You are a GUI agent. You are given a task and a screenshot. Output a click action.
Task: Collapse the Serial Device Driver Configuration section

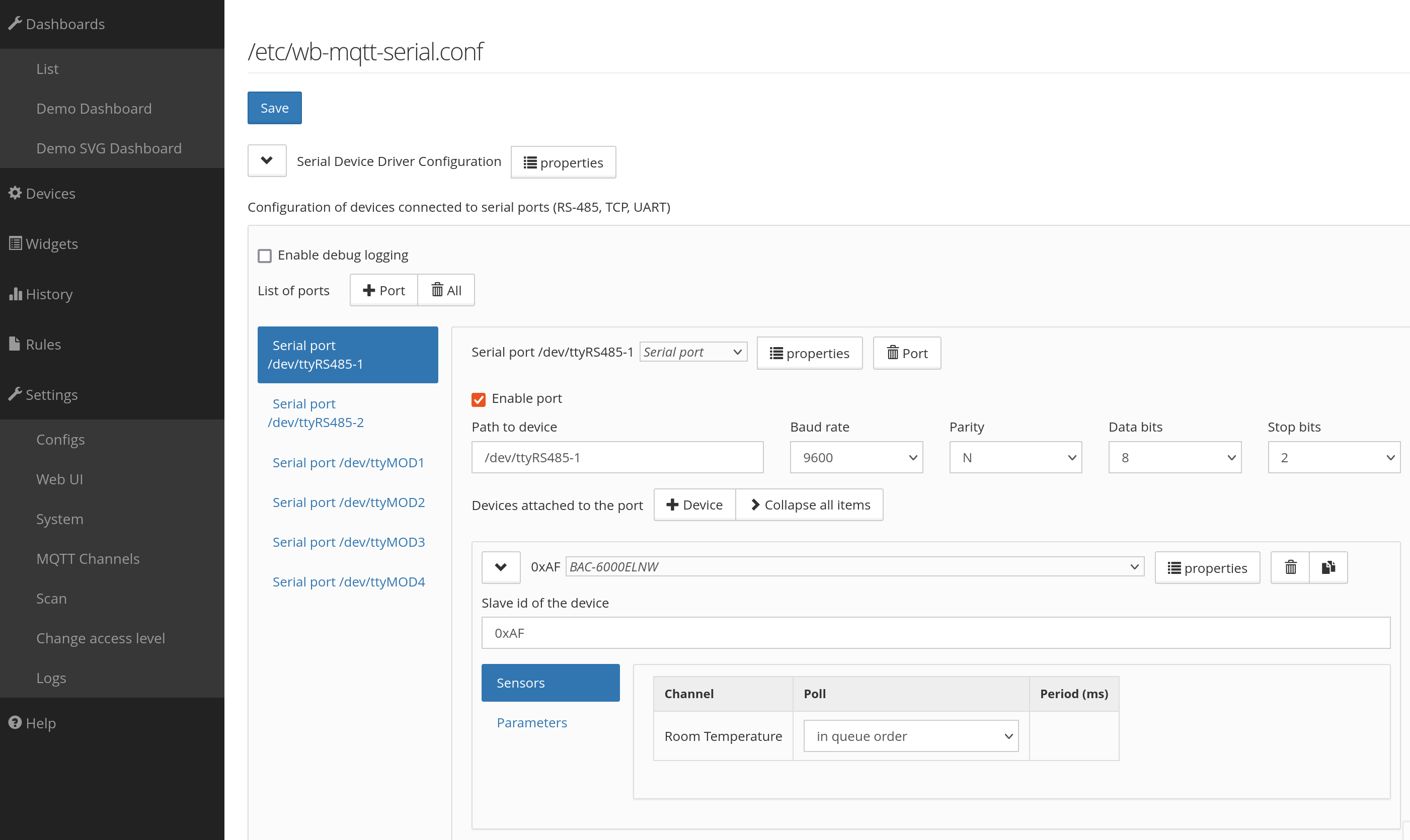pos(267,161)
